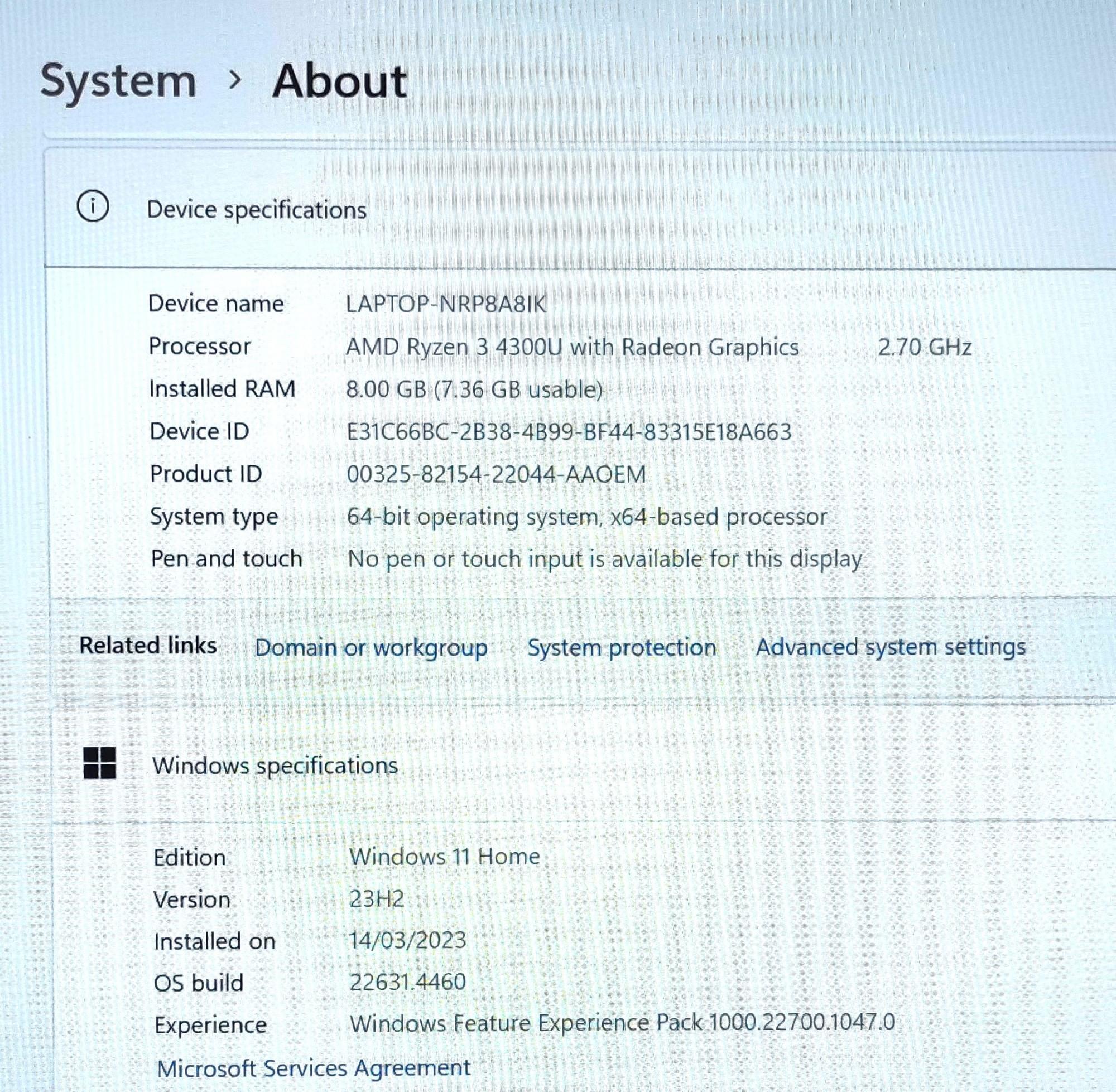Click the Product ID label
Viewport: 1116px width, 1092px height.
[206, 474]
